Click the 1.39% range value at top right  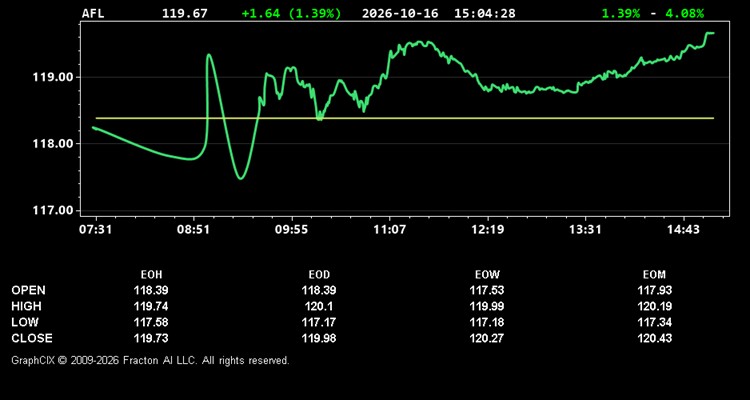pyautogui.click(x=620, y=13)
